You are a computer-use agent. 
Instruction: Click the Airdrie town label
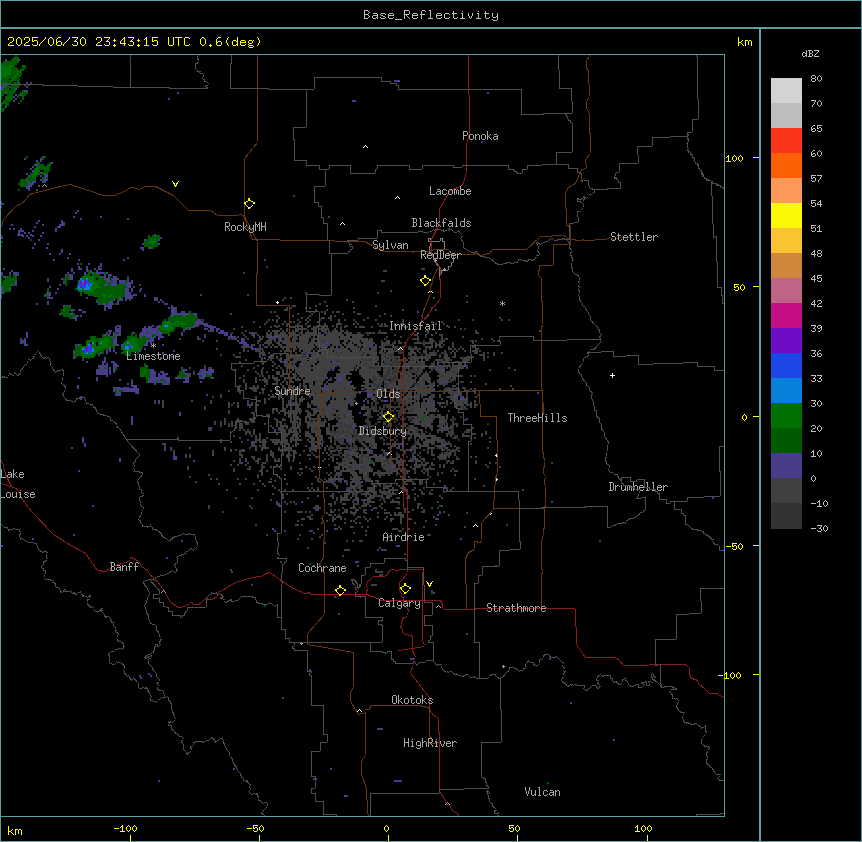click(x=404, y=537)
